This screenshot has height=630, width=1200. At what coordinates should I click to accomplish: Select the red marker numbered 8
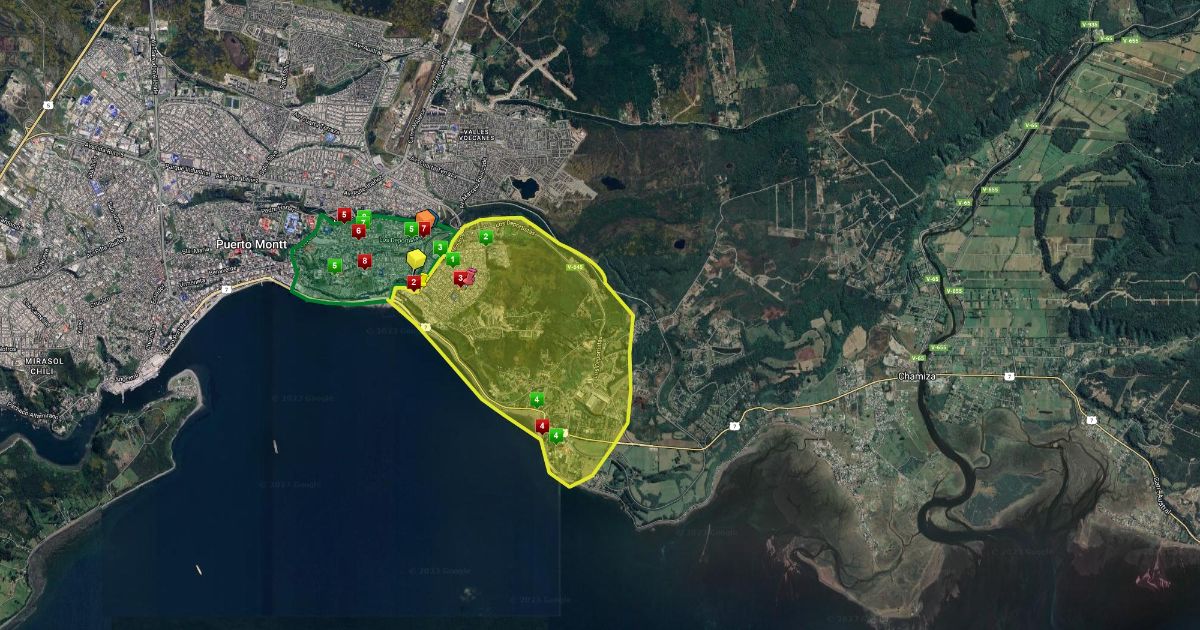click(x=364, y=261)
